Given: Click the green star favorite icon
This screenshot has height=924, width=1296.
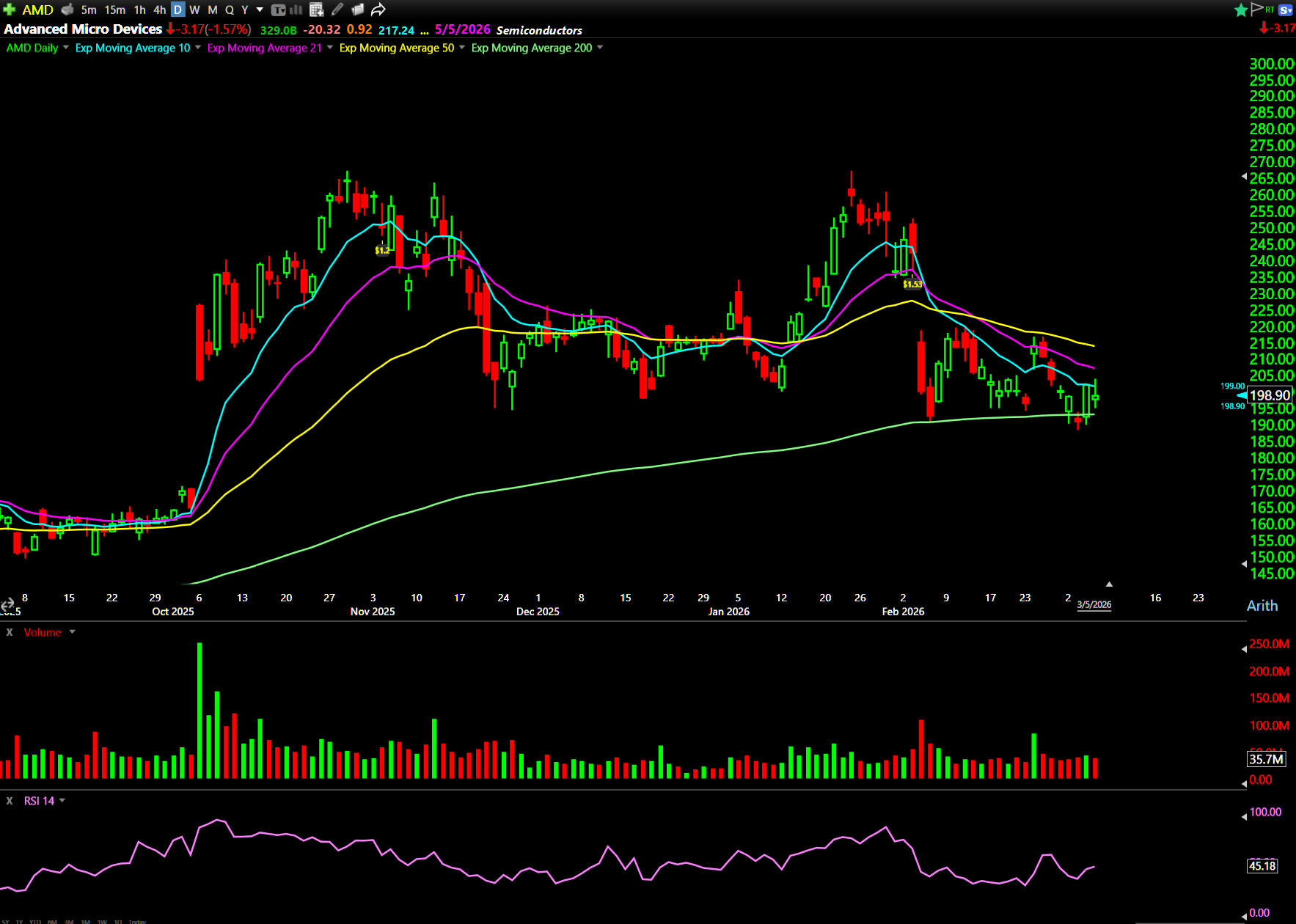Looking at the screenshot, I should click(x=1240, y=10).
